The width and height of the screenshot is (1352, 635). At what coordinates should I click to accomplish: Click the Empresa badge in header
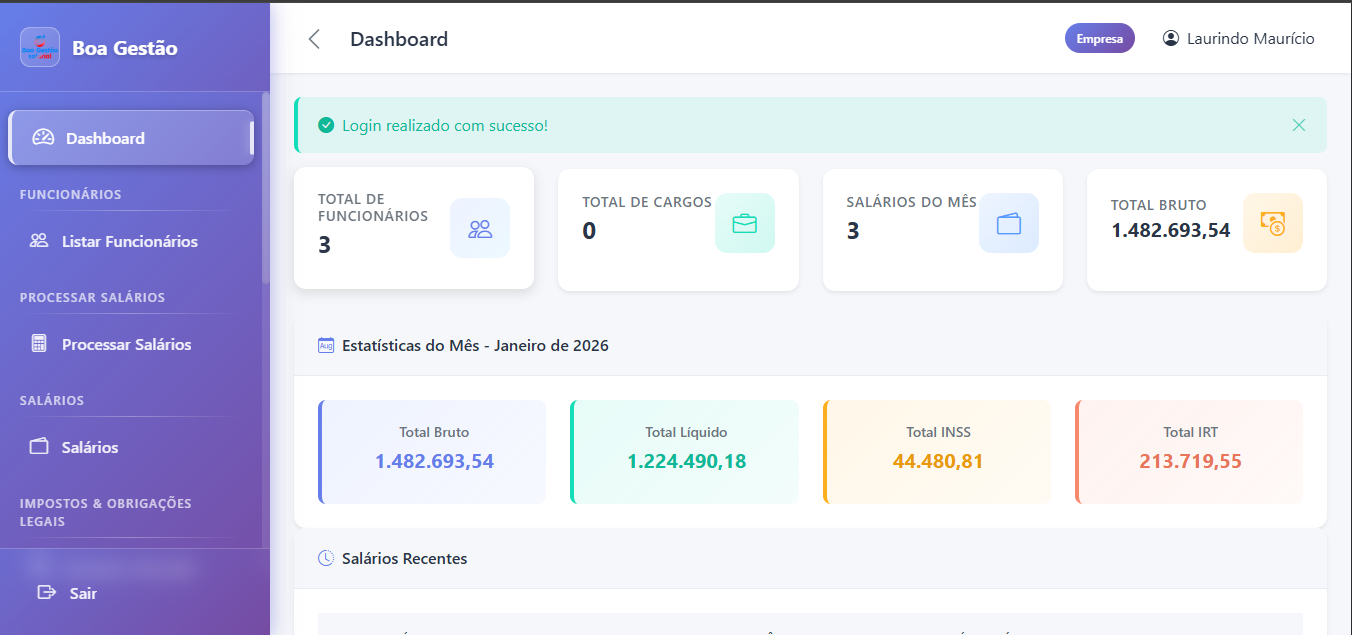1099,39
